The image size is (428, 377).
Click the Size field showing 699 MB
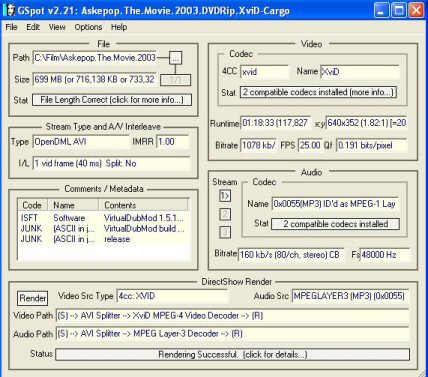95,80
